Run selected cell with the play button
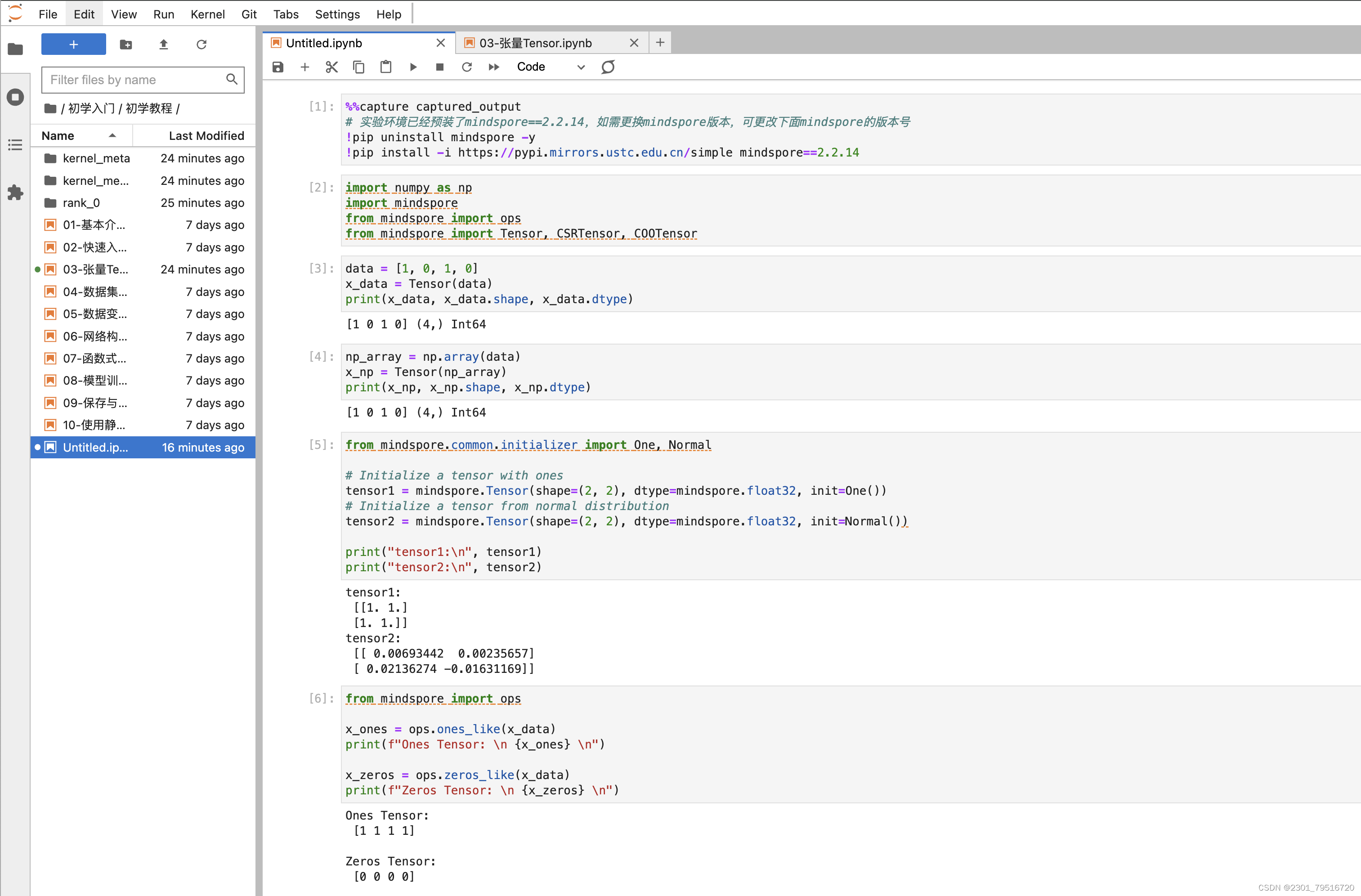The image size is (1361, 896). coord(413,67)
